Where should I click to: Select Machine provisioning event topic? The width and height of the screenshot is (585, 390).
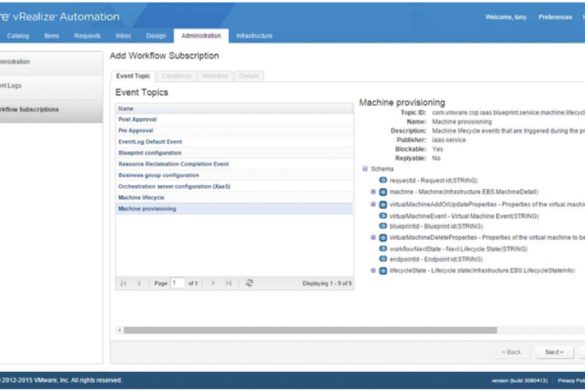[234, 209]
